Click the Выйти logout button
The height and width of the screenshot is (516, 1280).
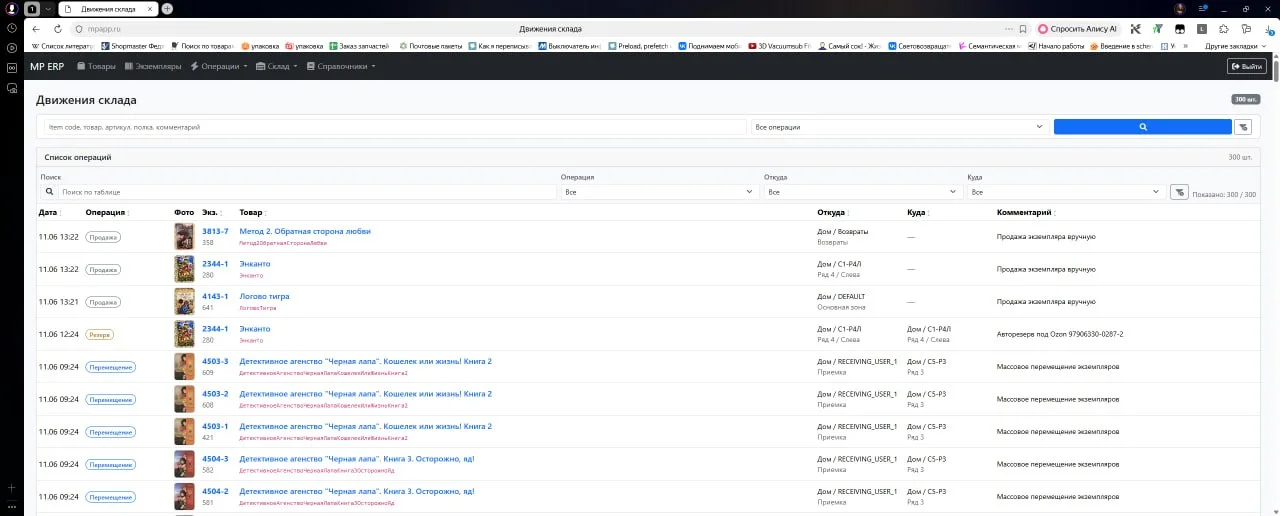click(x=1246, y=66)
